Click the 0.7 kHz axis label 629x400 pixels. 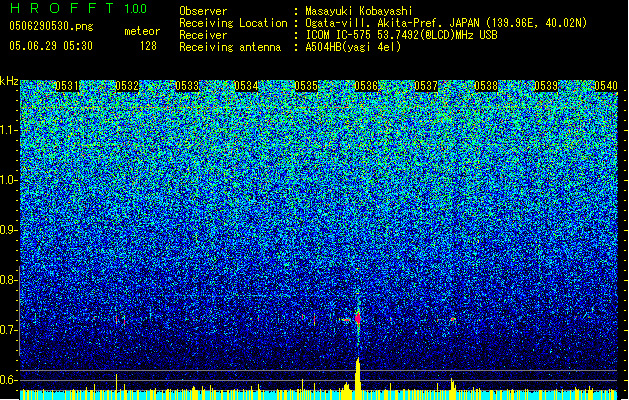click(x=8, y=330)
